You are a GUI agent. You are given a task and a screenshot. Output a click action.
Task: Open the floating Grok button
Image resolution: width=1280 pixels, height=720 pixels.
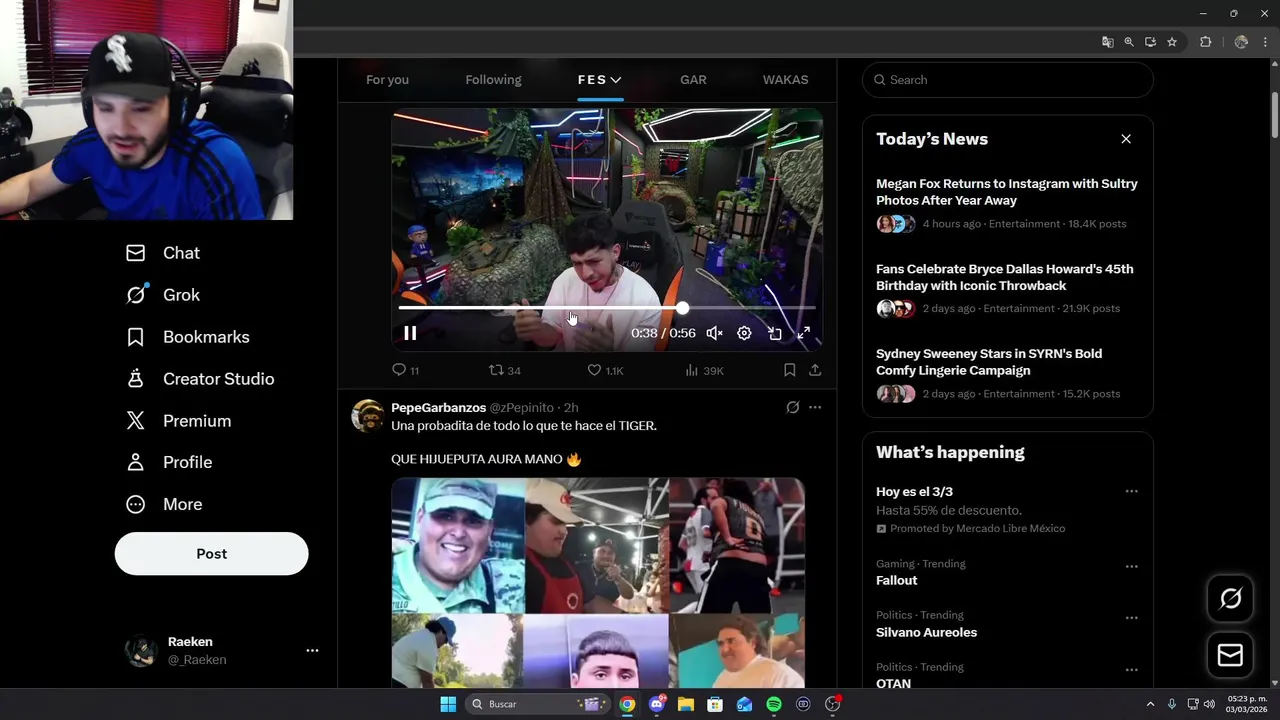[1230, 598]
